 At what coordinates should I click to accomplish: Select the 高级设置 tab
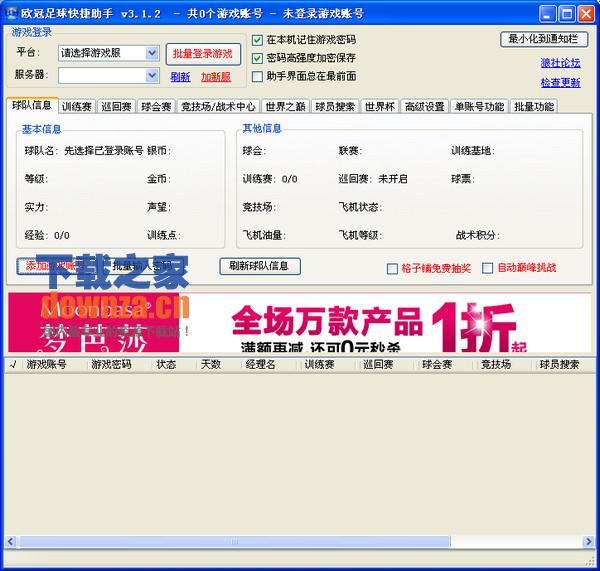pos(424,106)
